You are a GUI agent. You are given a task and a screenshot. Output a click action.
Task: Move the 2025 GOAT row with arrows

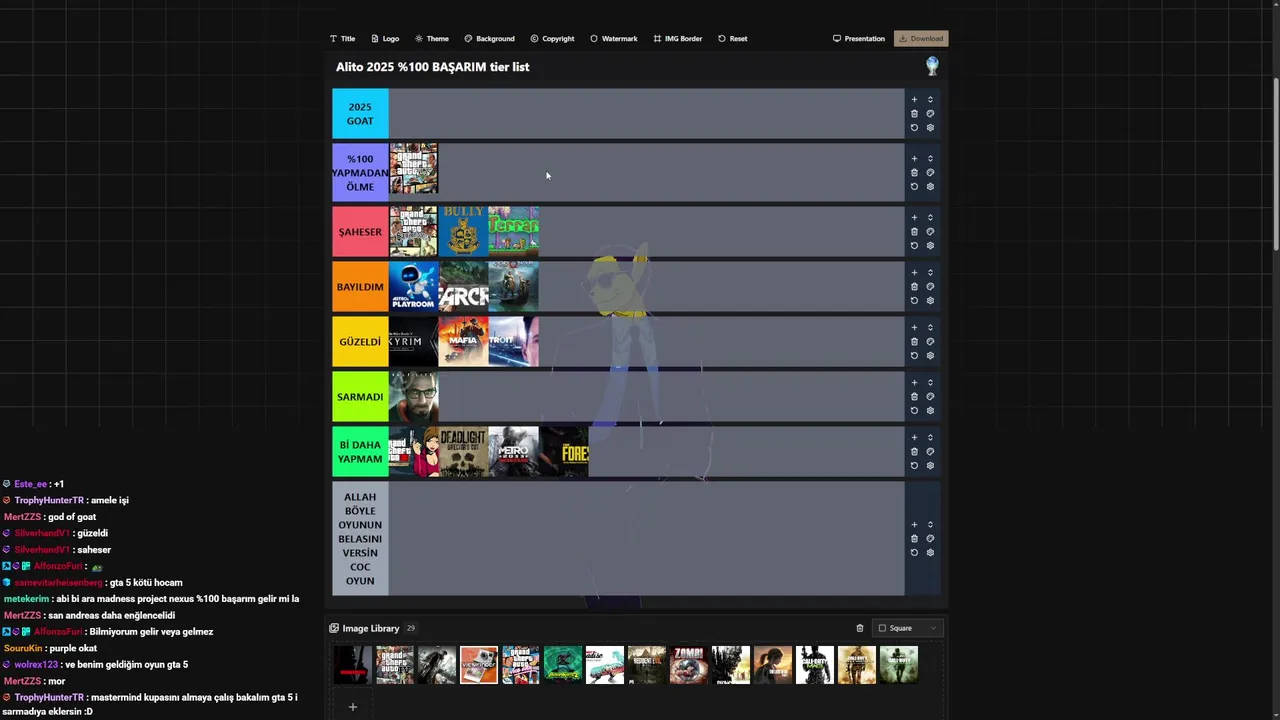click(930, 100)
